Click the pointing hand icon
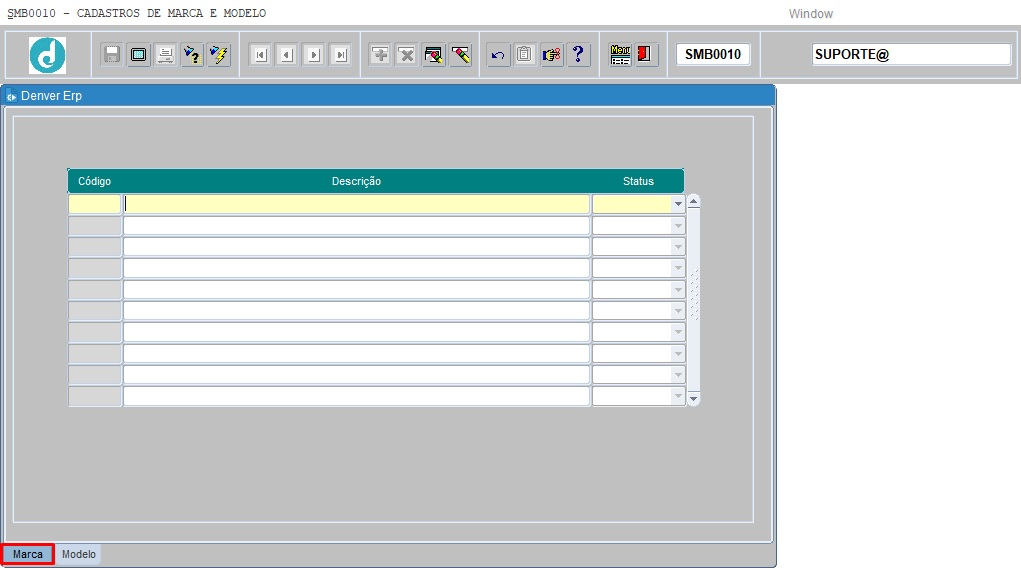This screenshot has height=568, width=1021. pos(552,55)
